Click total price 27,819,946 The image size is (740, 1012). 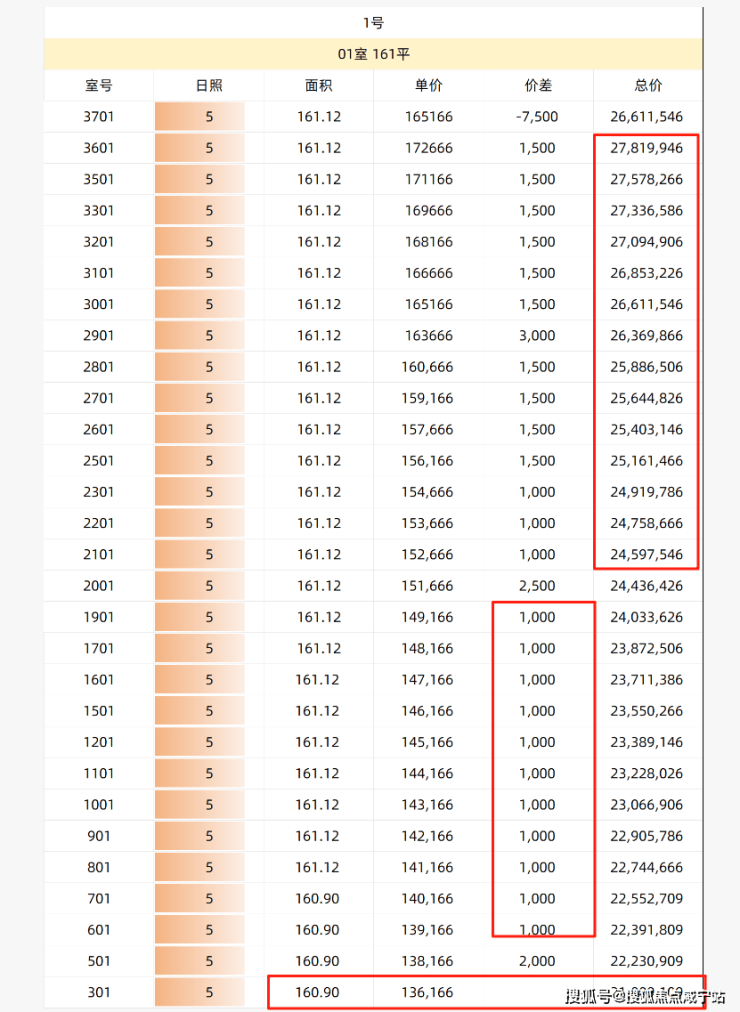pyautogui.click(x=646, y=148)
